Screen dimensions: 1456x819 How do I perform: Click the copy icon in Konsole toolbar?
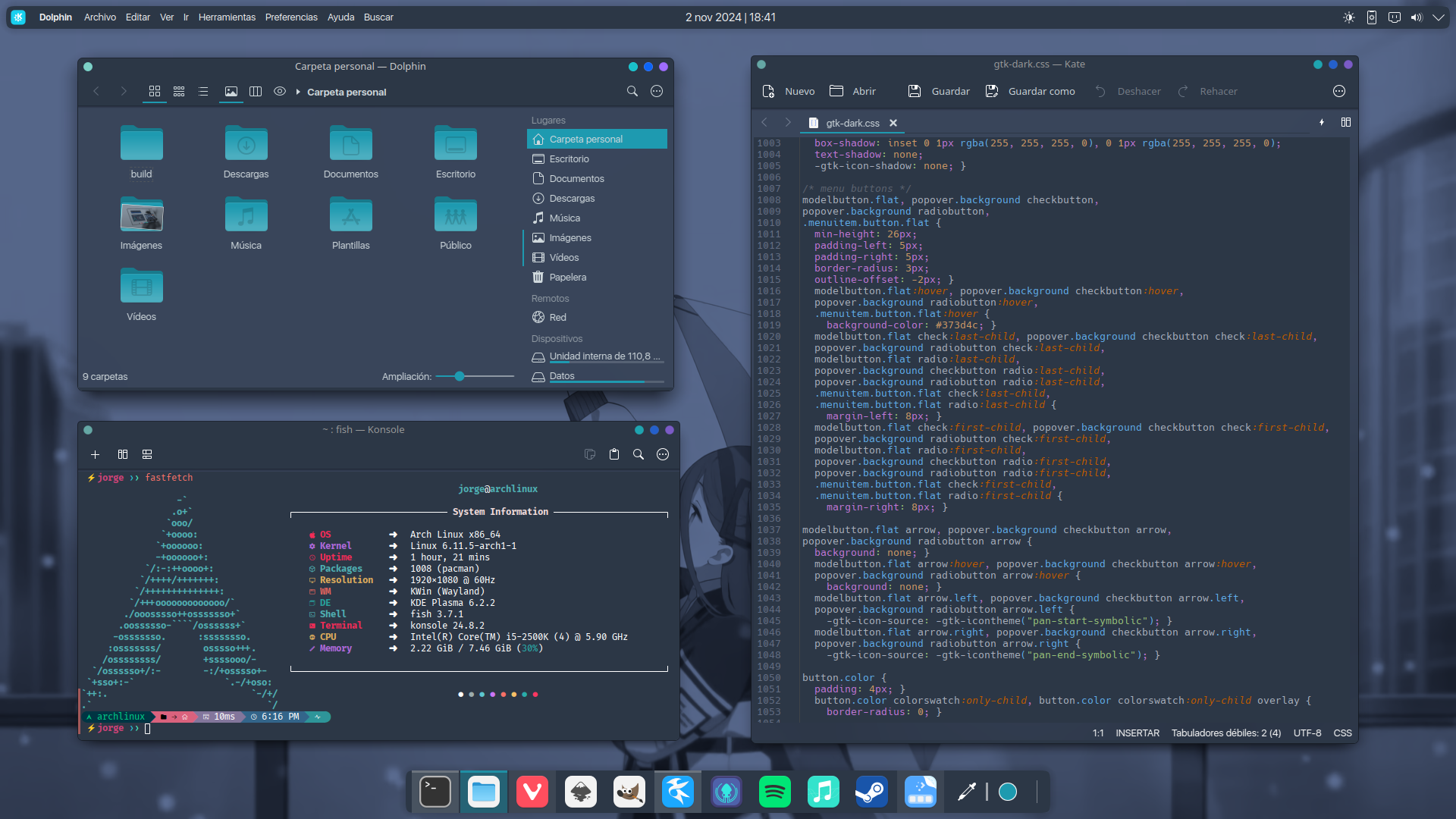(590, 454)
